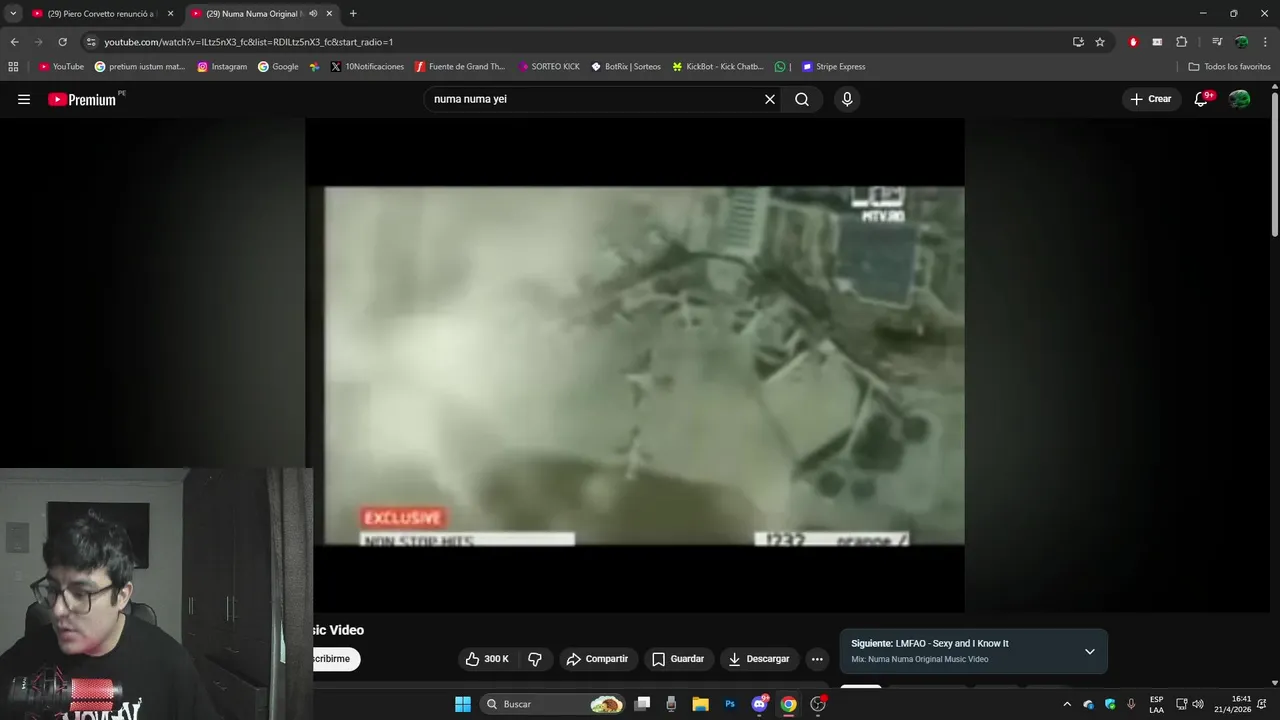
Task: Open the media controls toolbar icon
Action: tap(1217, 42)
